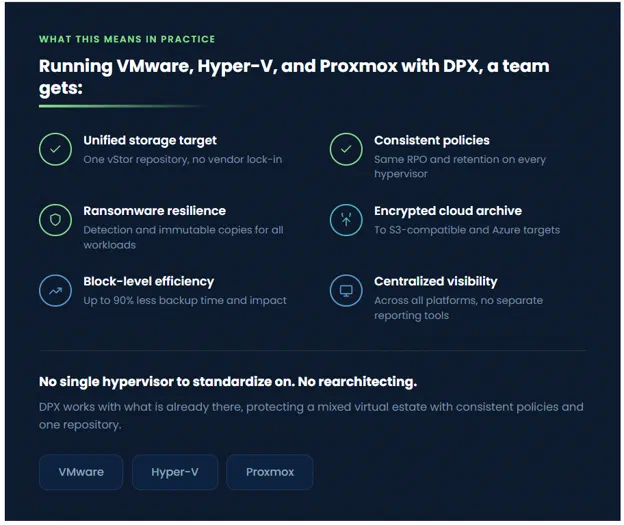This screenshot has height=525, width=624.
Task: Click the green underline bar below the heading
Action: point(123,106)
